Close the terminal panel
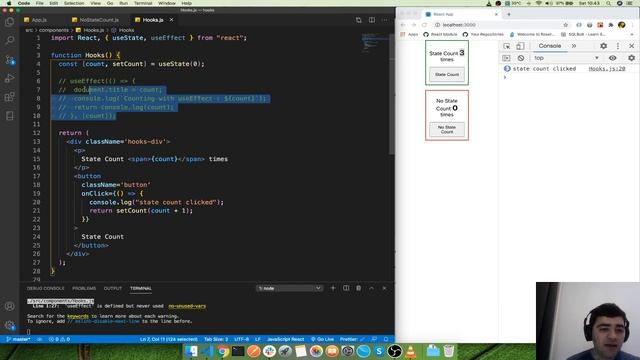The height and width of the screenshot is (360, 640). [384, 288]
